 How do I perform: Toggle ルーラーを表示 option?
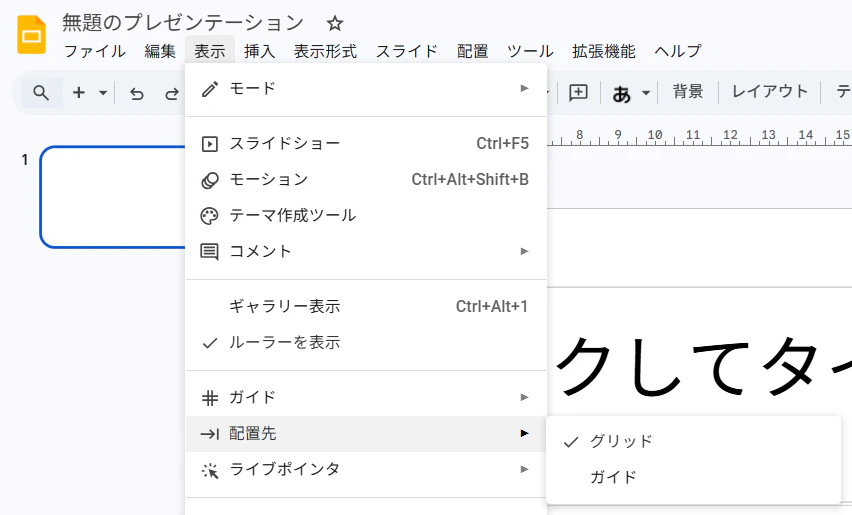tap(366, 342)
